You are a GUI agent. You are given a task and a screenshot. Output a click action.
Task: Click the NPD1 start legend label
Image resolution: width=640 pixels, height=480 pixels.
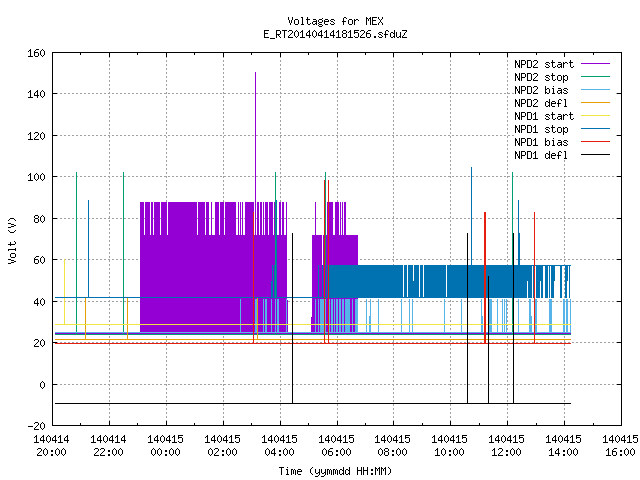point(544,116)
